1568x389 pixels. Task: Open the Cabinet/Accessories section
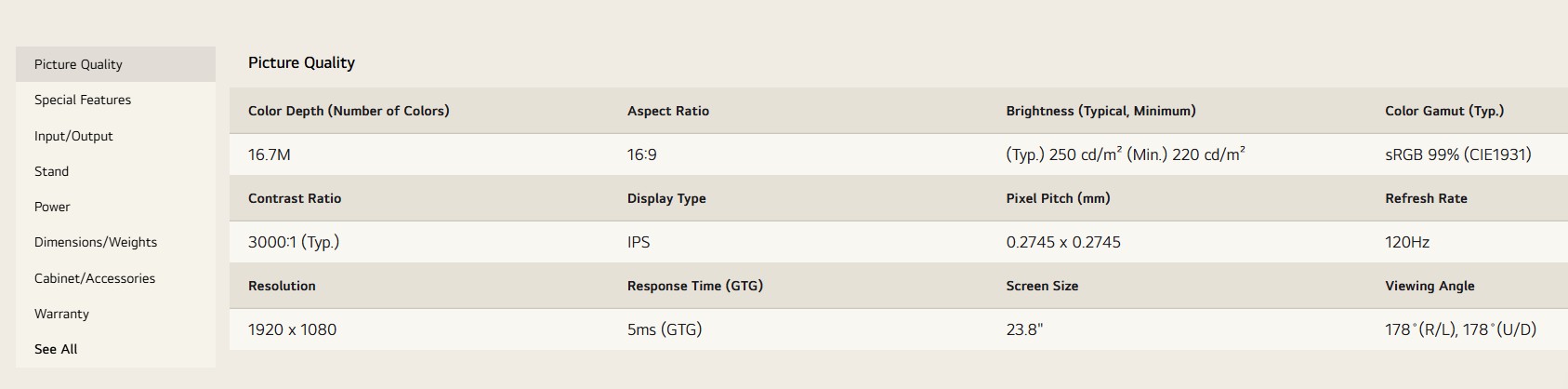[x=95, y=278]
